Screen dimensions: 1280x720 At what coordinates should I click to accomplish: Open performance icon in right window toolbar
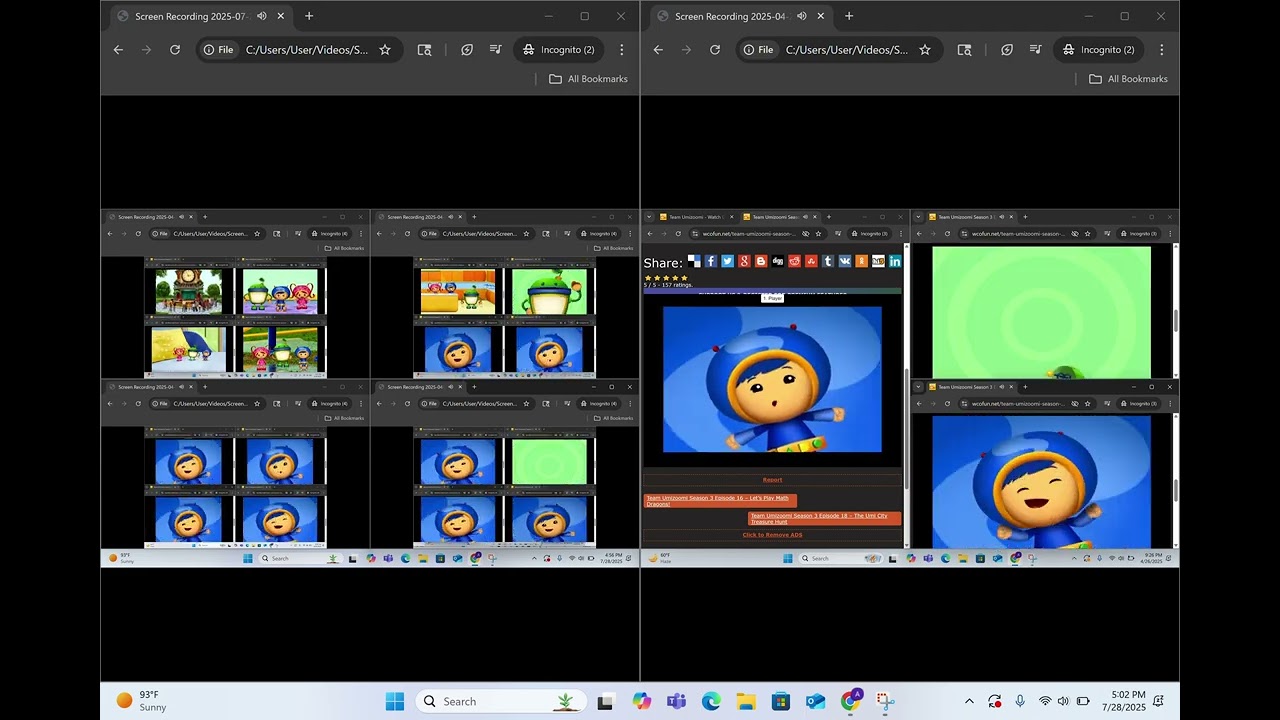pyautogui.click(x=1007, y=50)
